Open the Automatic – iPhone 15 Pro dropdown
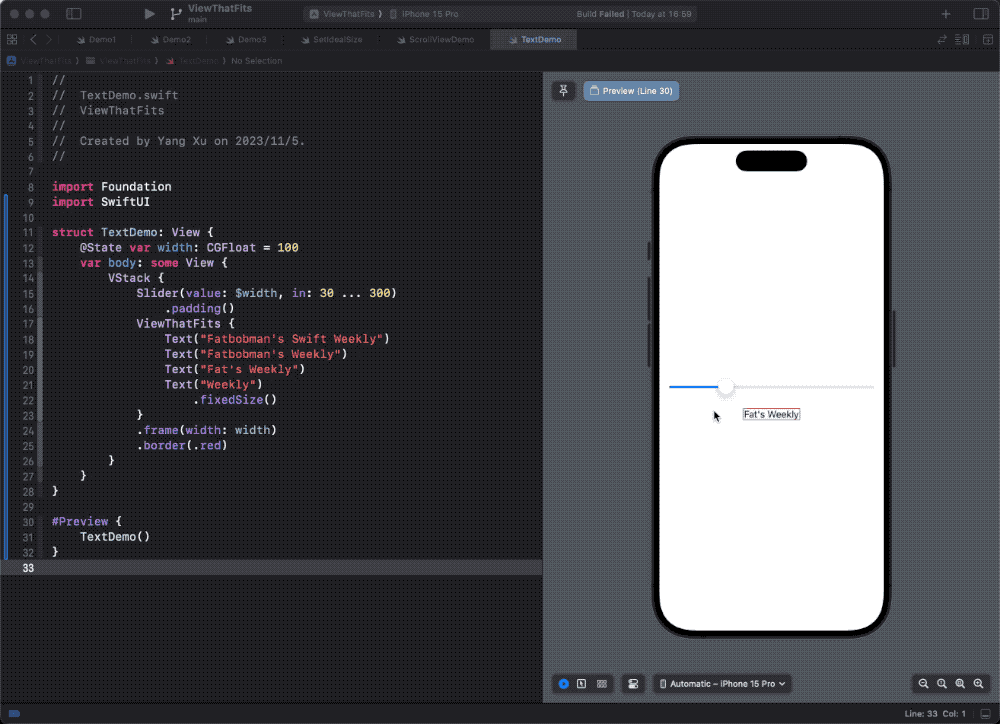Screen dimensions: 1000x724 click(x=722, y=683)
